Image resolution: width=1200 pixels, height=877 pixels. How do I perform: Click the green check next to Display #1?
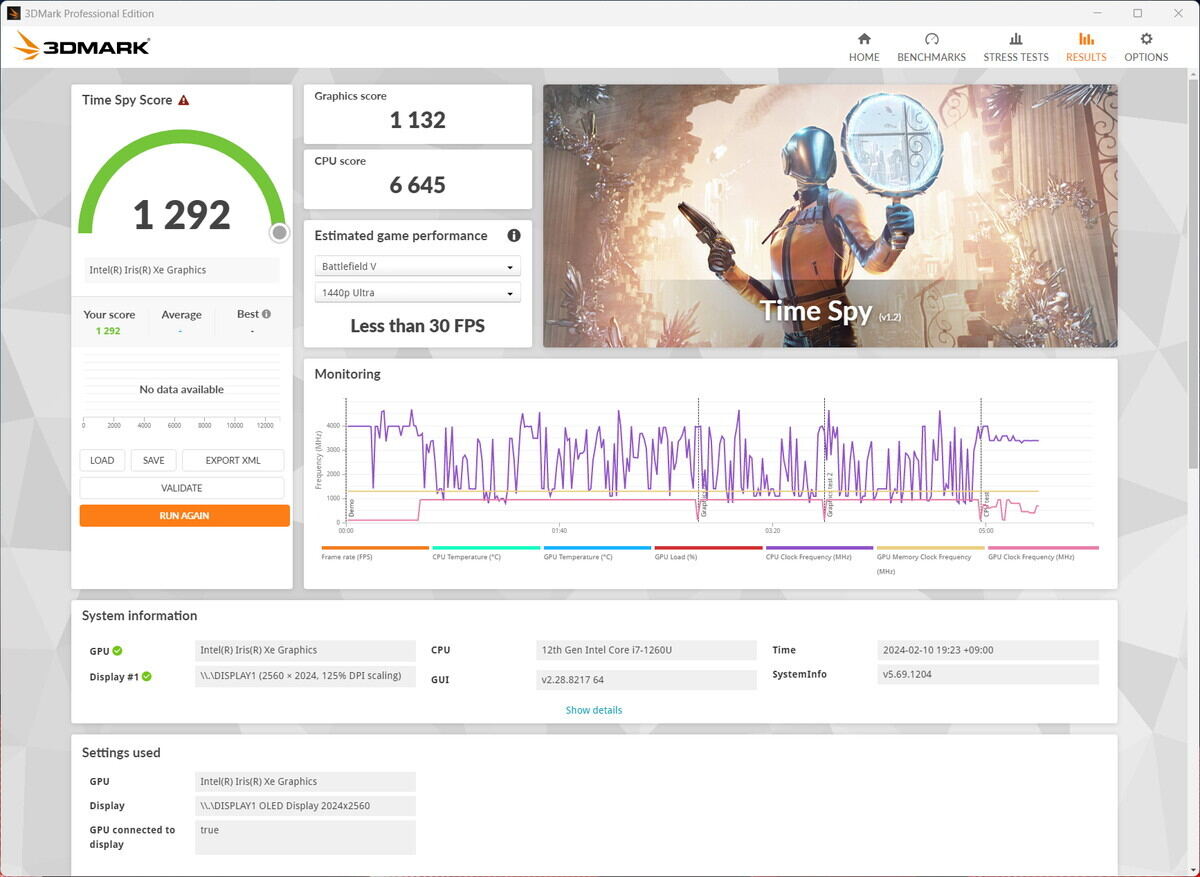point(147,677)
